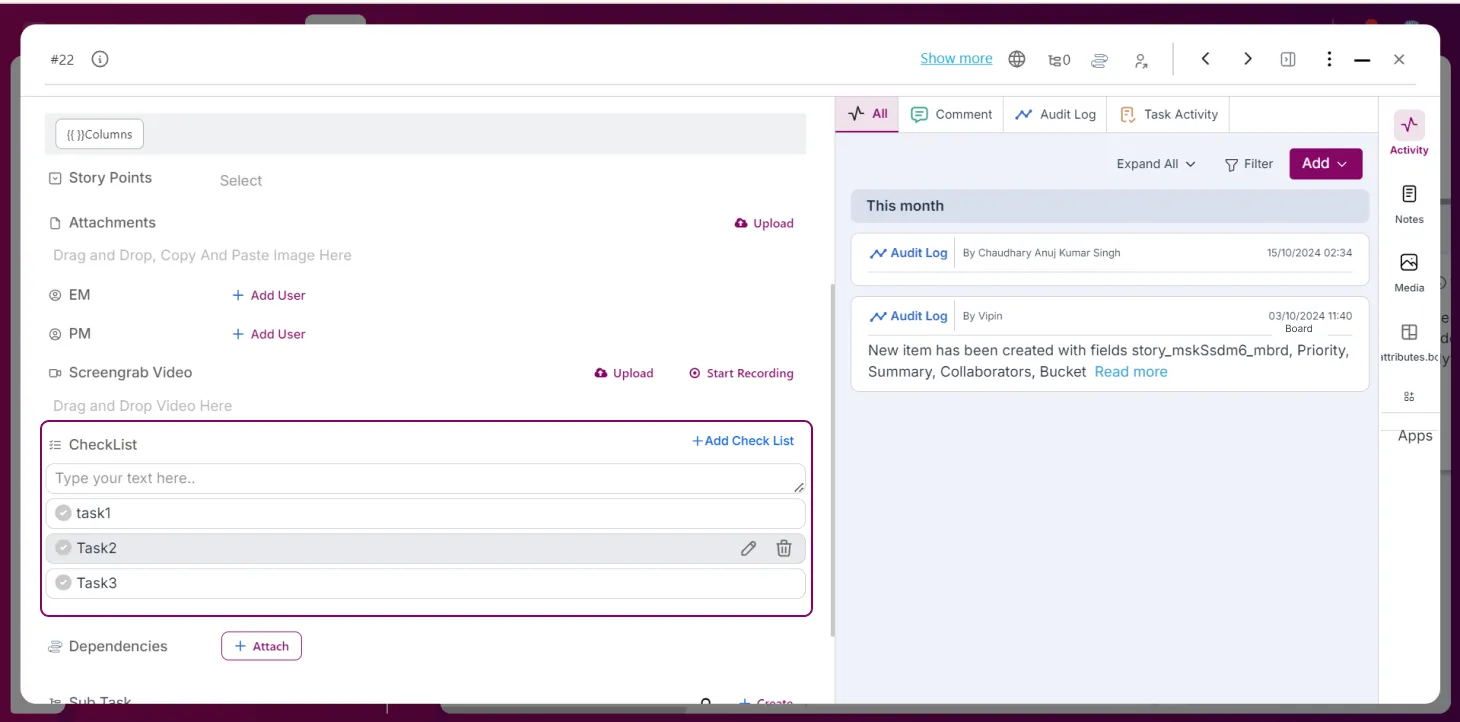Click Start Recording button
Image resolution: width=1460 pixels, height=722 pixels.
[x=741, y=373]
